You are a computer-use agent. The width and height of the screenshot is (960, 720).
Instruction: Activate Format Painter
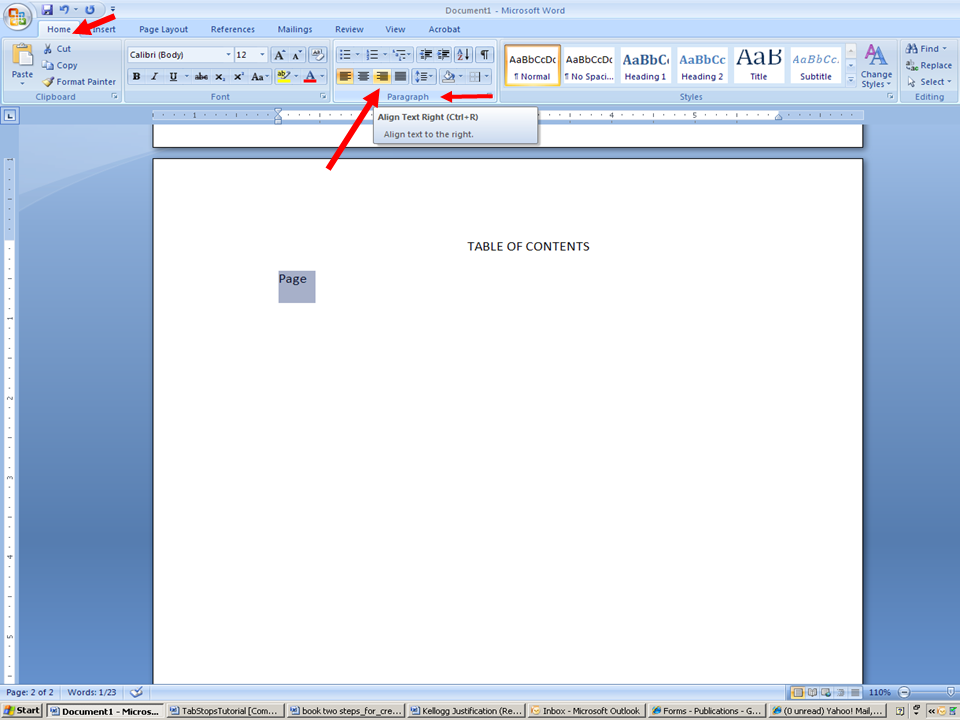coord(79,81)
